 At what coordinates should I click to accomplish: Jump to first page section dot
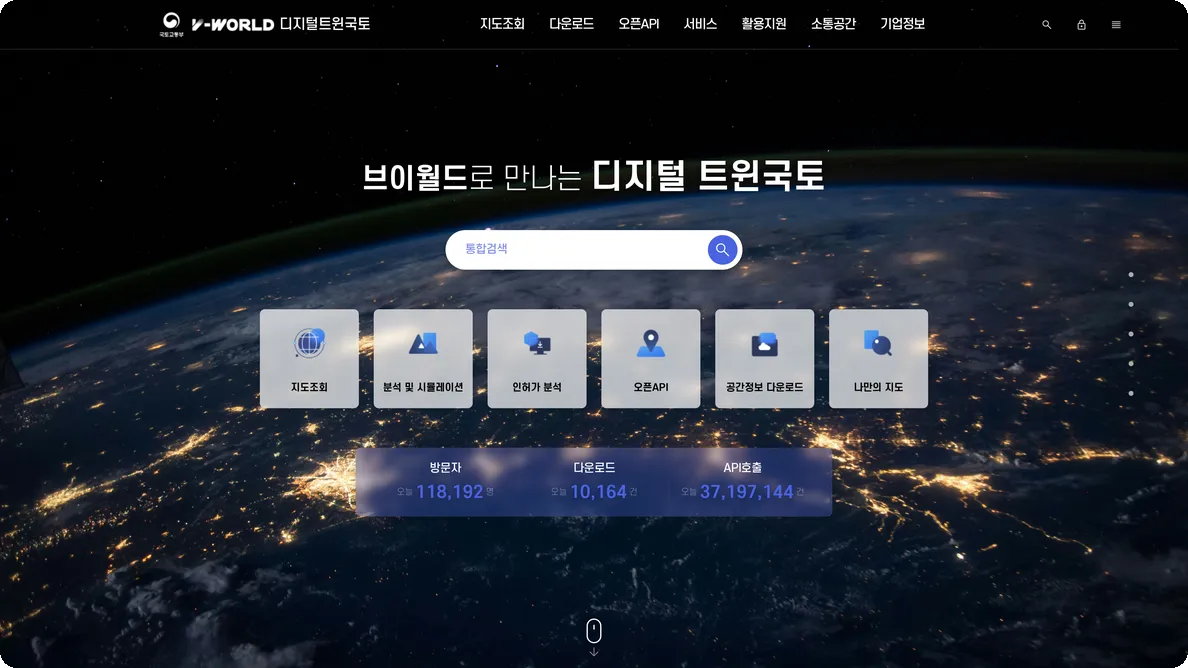(1131, 275)
